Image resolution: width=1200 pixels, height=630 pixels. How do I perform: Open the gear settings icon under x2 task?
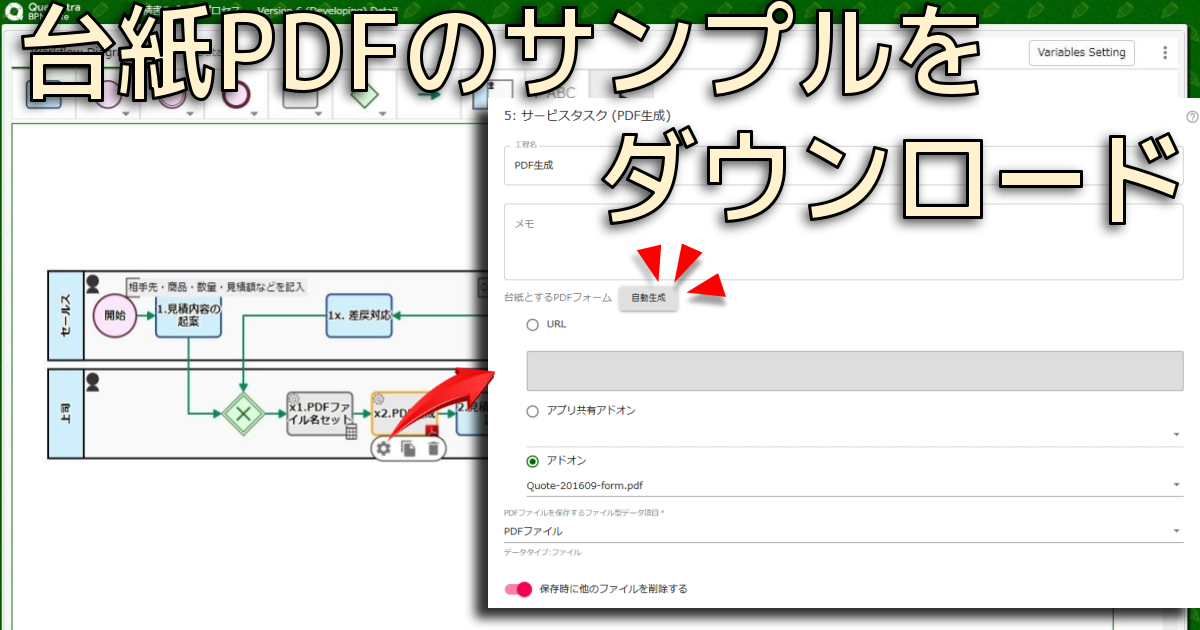click(383, 449)
